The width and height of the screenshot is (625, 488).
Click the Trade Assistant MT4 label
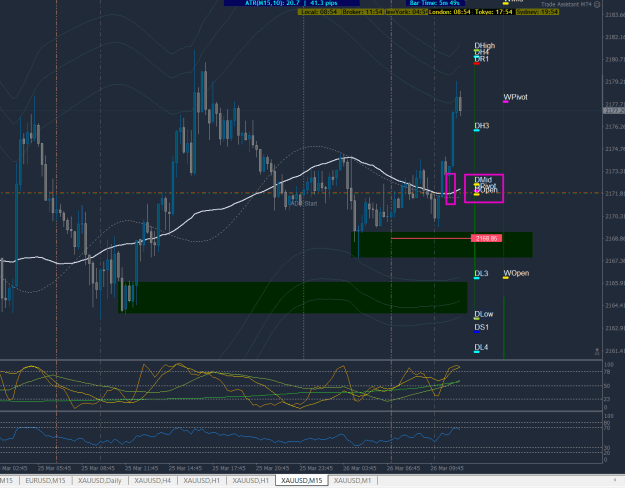pyautogui.click(x=566, y=4)
